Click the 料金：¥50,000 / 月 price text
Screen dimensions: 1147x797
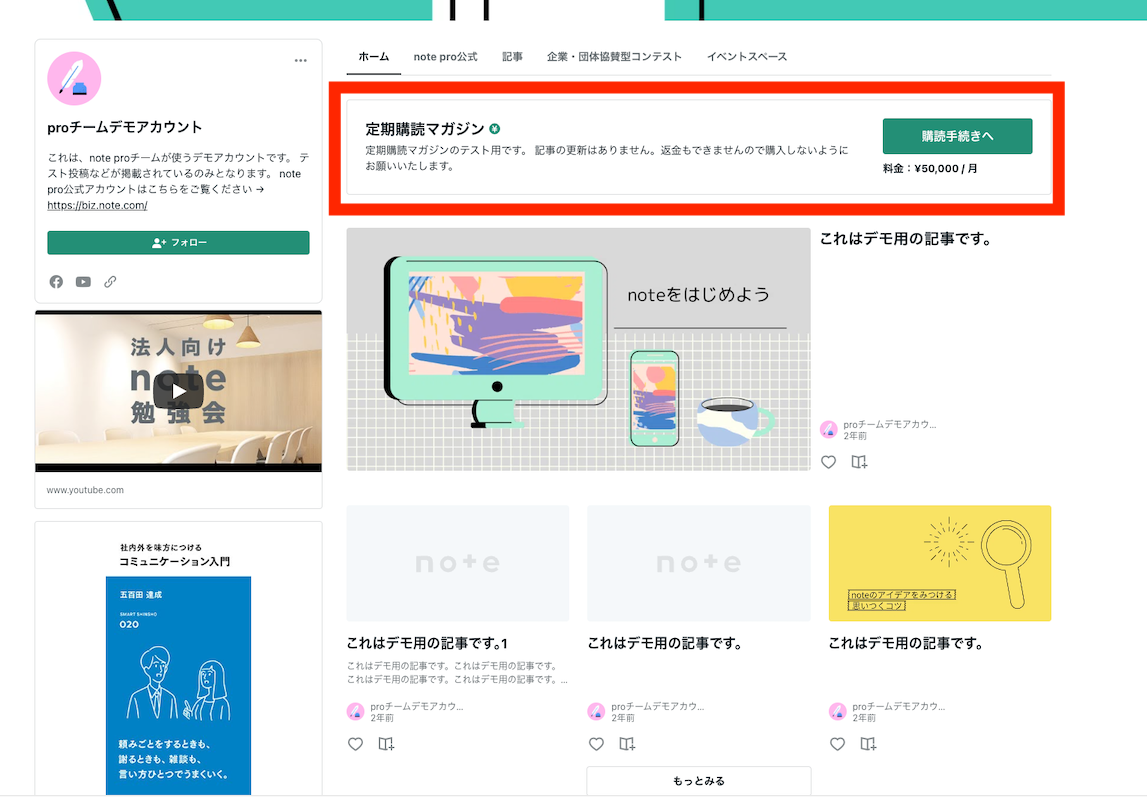(x=930, y=168)
